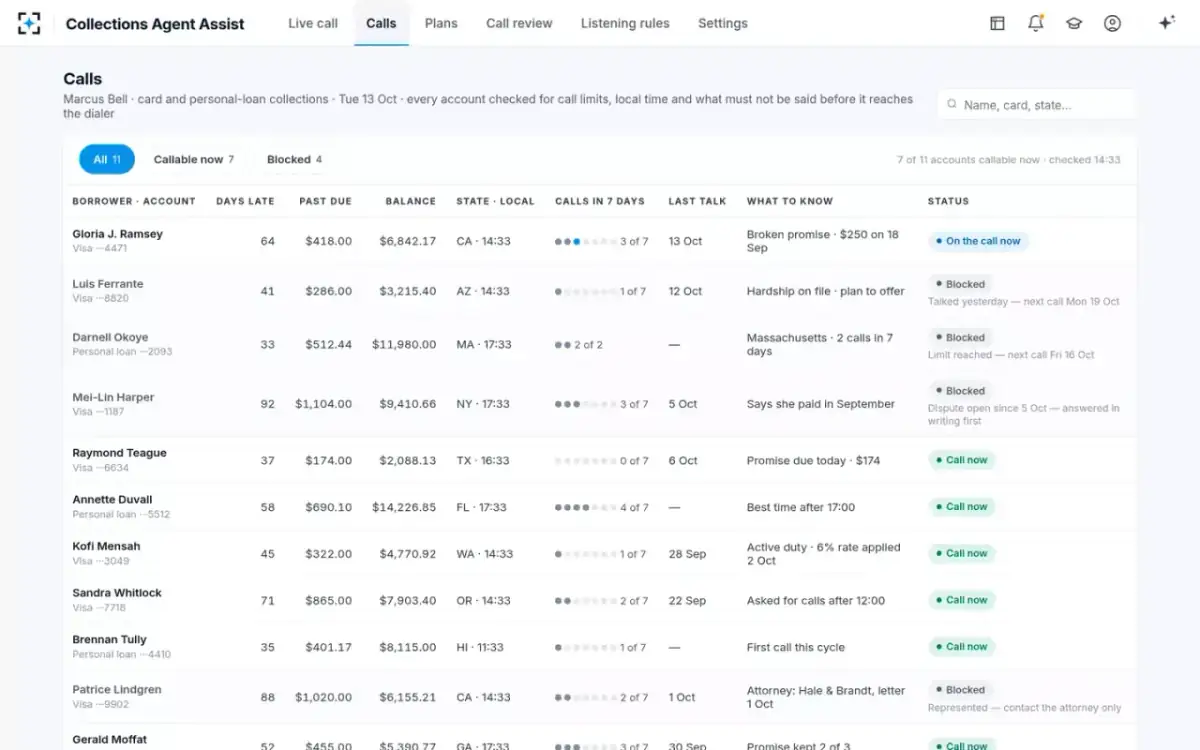Click Call now for Brennan Tully
Image resolution: width=1200 pixels, height=750 pixels.
(x=961, y=647)
